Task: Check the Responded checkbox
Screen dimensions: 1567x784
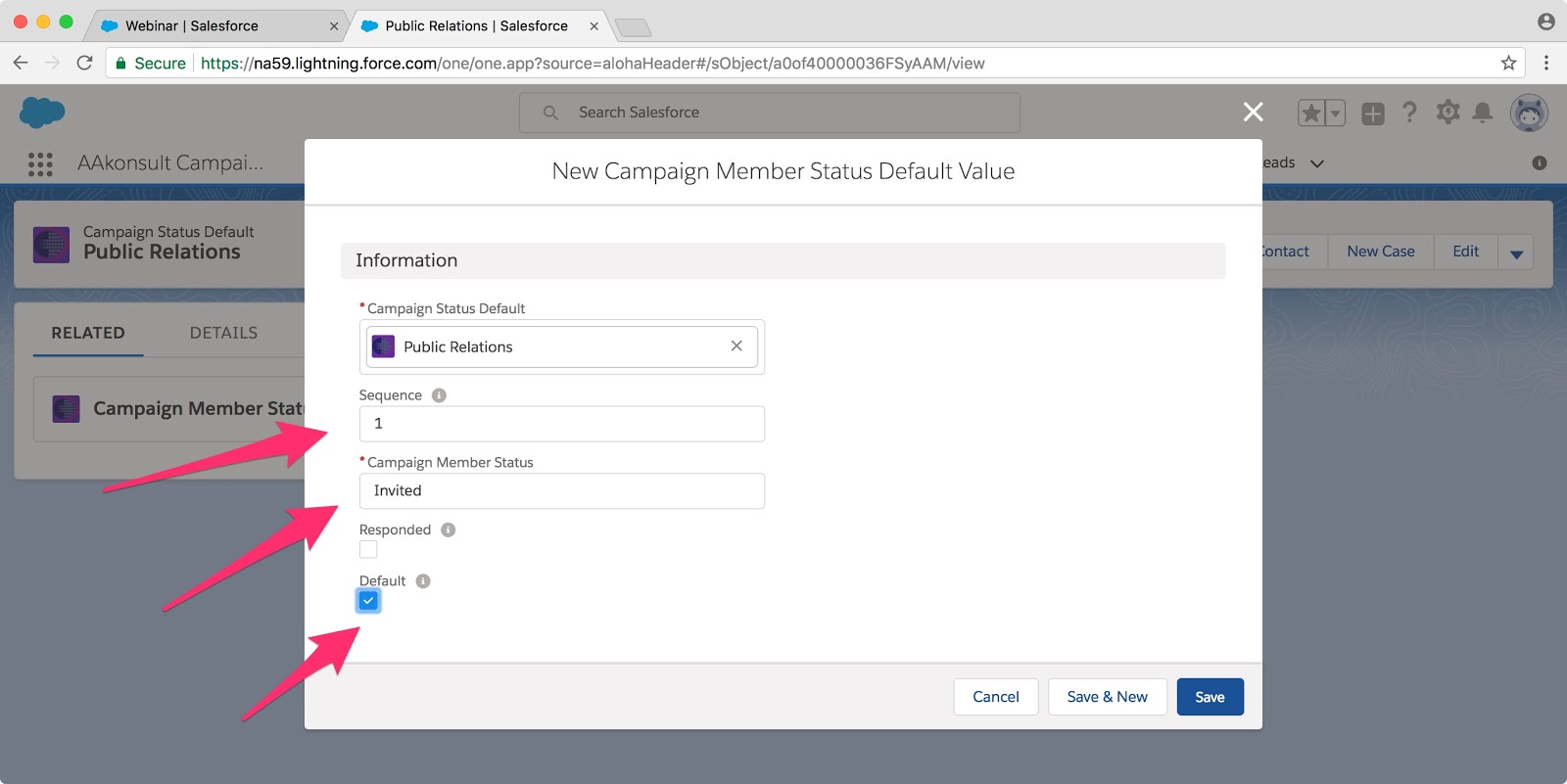Action: pos(368,550)
